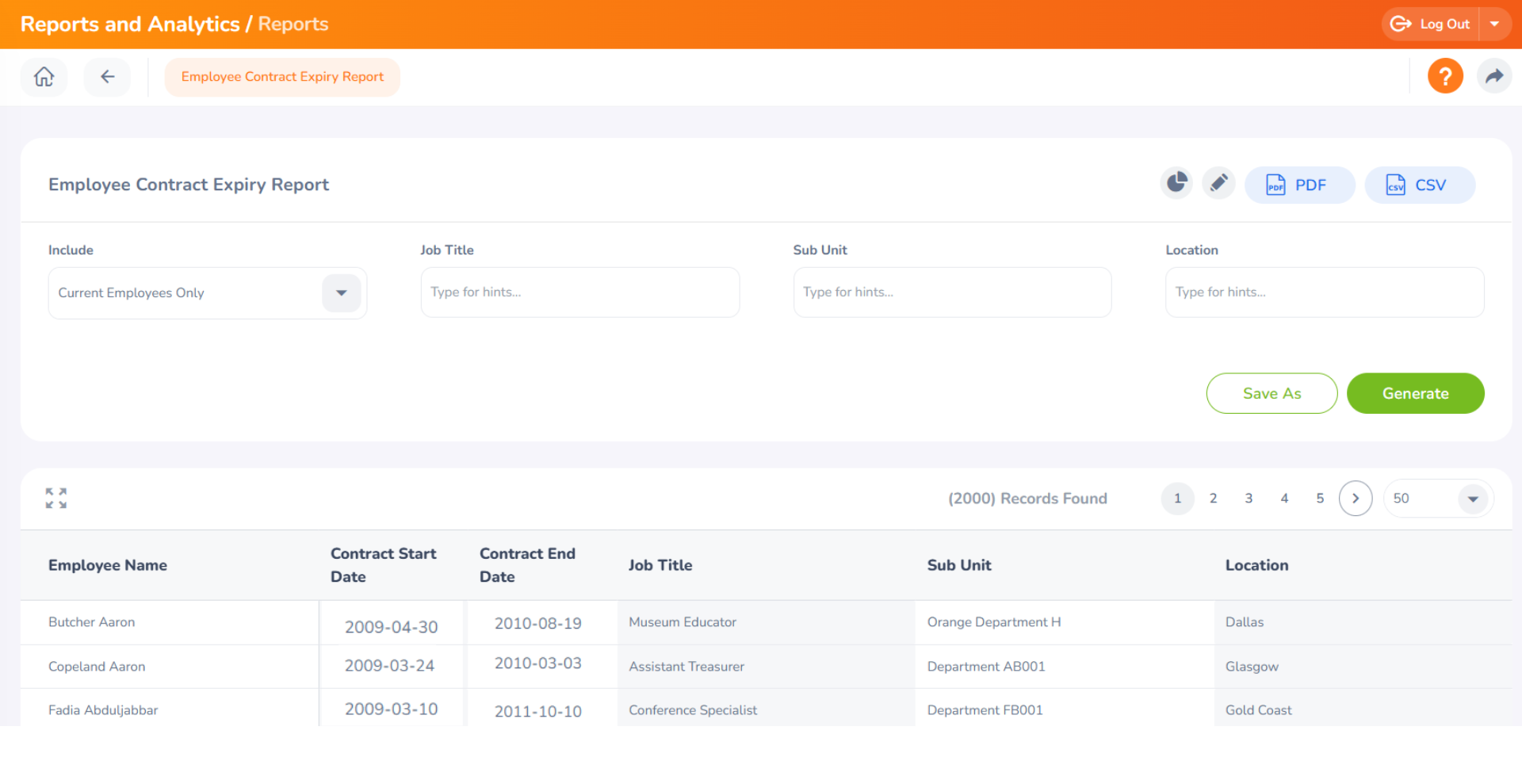Expand results table to full screen
This screenshot has width=1522, height=784.
[56, 499]
